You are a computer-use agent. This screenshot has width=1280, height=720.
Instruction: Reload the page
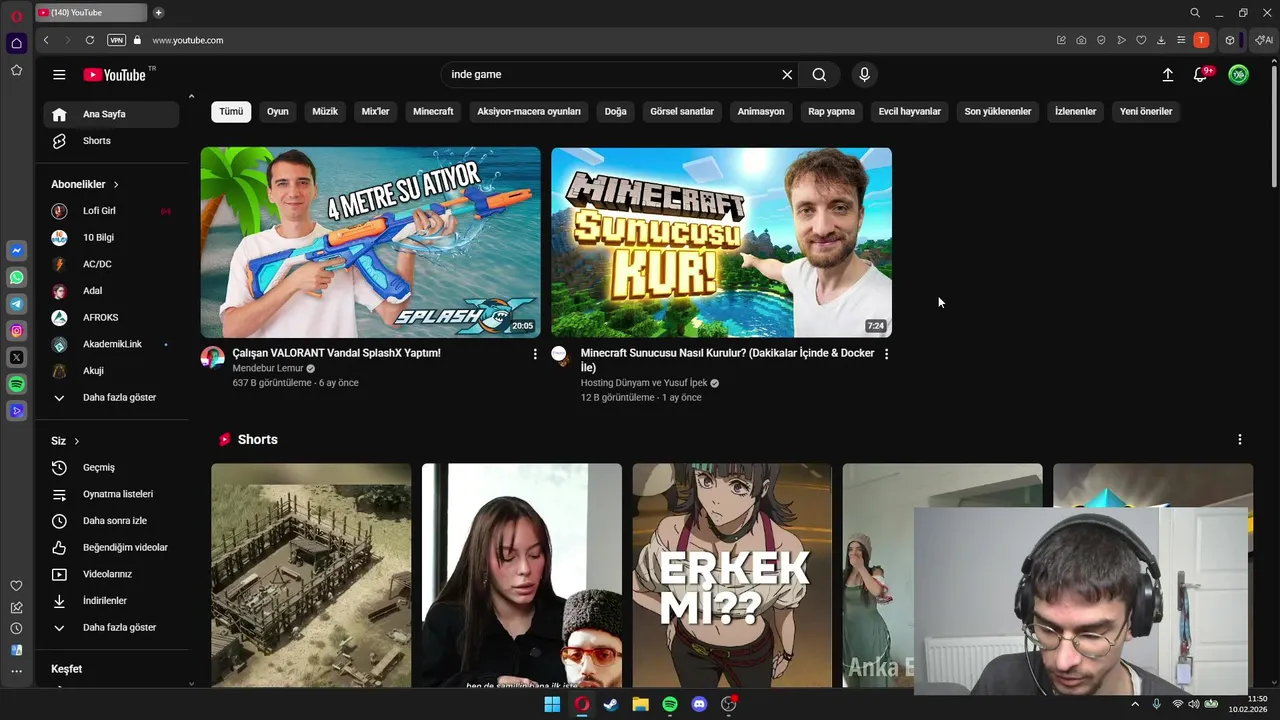point(90,40)
